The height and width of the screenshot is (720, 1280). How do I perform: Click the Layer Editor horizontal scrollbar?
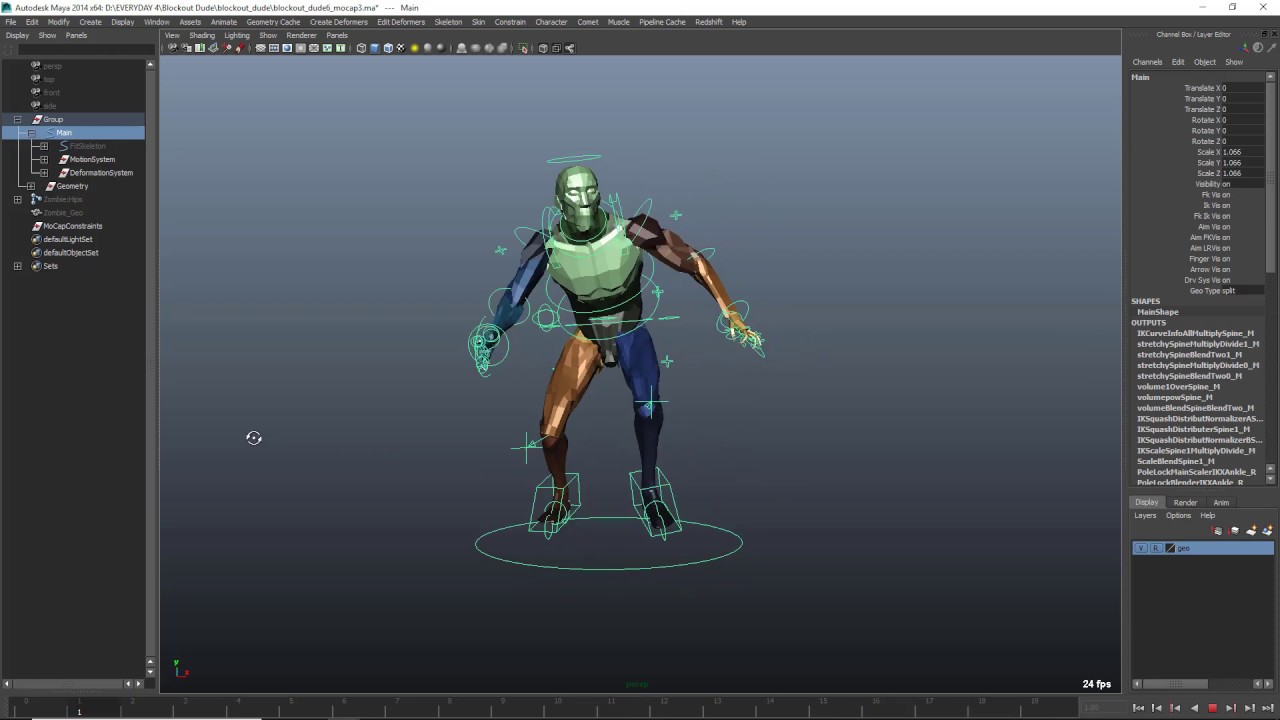1175,684
